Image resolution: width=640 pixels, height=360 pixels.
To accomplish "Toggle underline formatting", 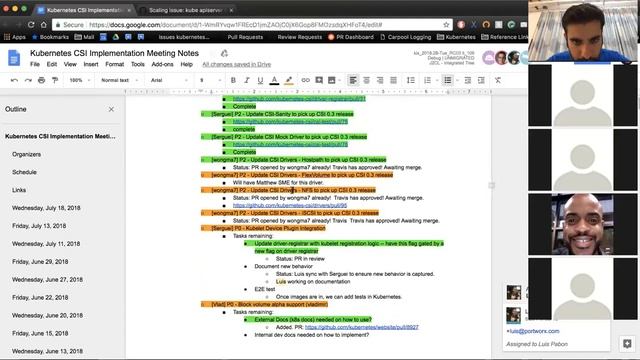I will coord(260,80).
